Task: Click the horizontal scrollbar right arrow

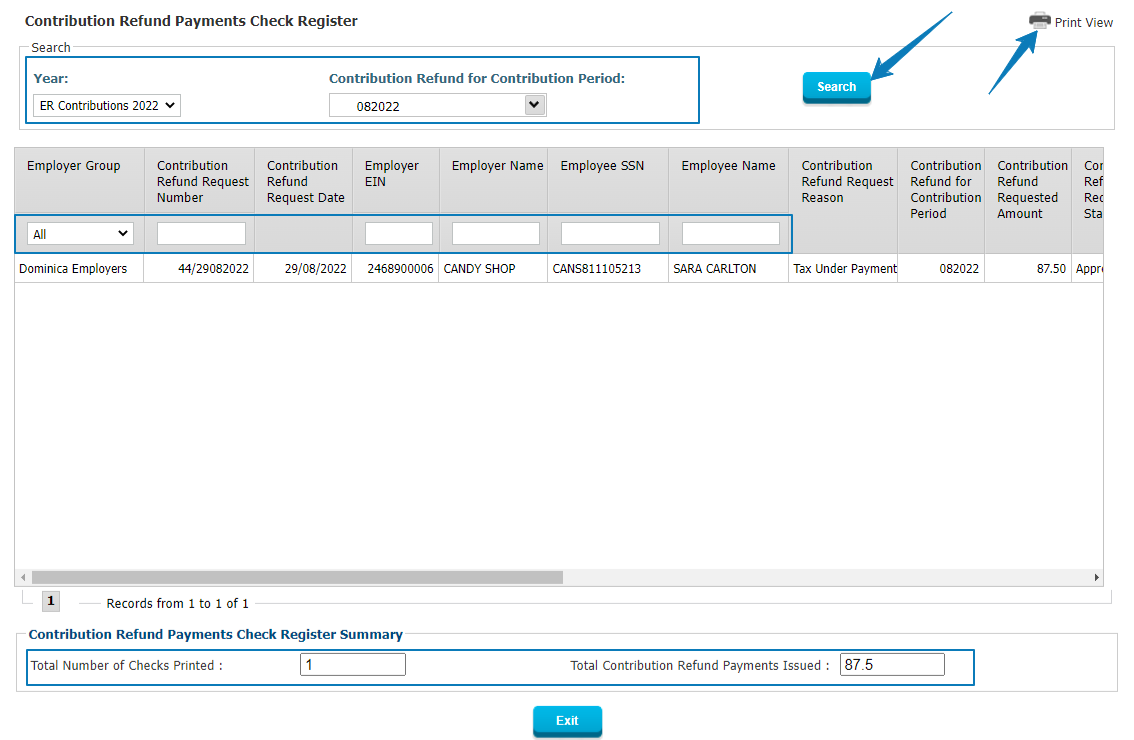Action: pos(1096,577)
